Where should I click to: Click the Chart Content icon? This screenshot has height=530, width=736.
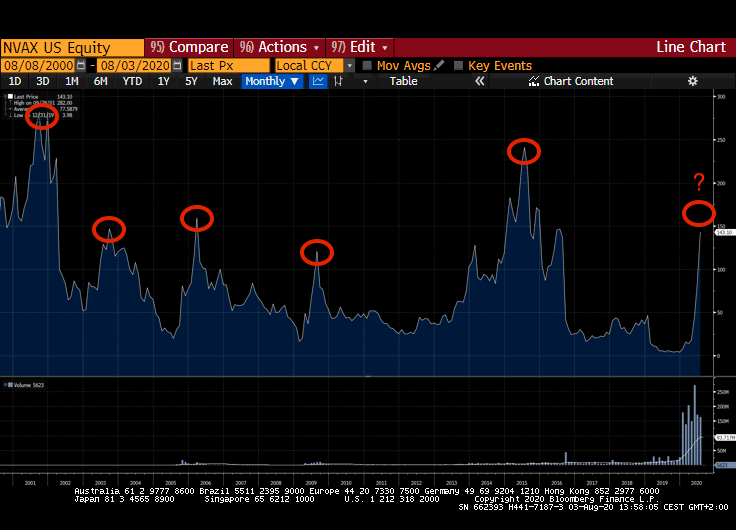[534, 81]
